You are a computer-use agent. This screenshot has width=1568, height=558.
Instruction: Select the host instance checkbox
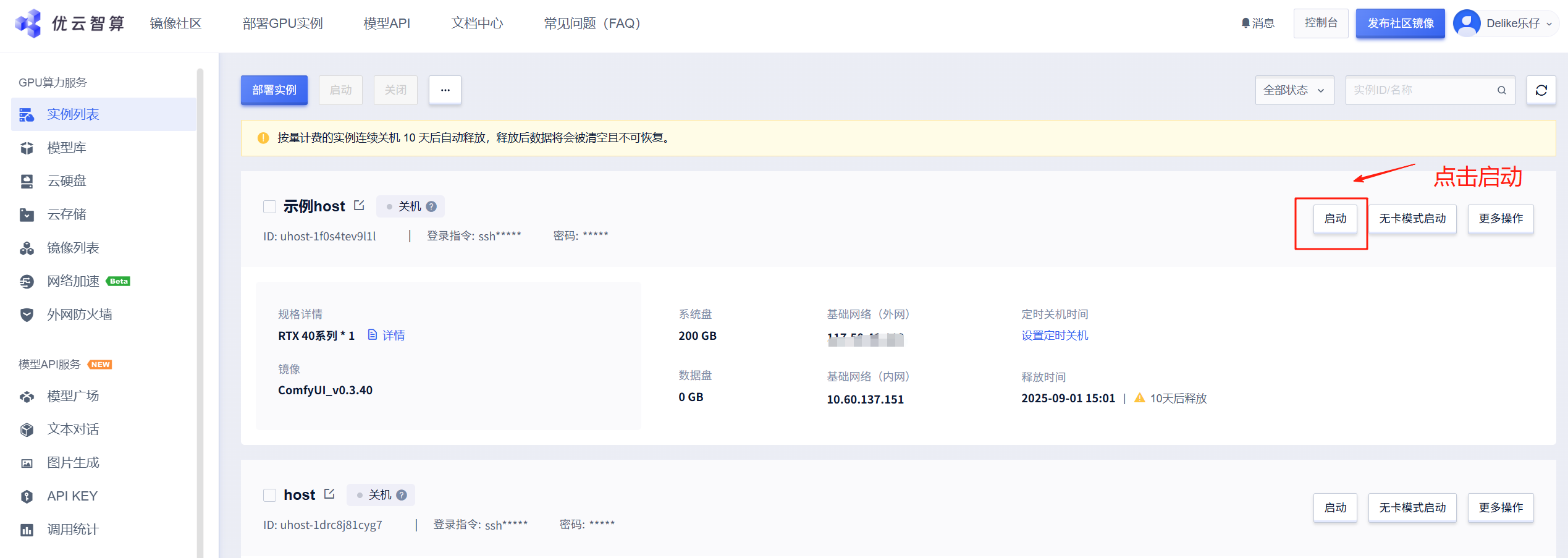click(269, 495)
